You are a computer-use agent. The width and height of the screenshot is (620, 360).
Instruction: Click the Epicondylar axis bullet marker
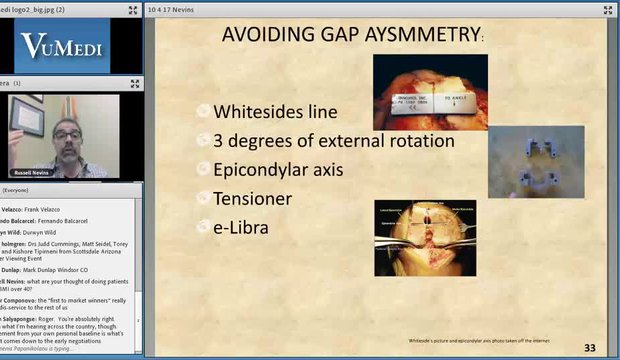[203, 169]
